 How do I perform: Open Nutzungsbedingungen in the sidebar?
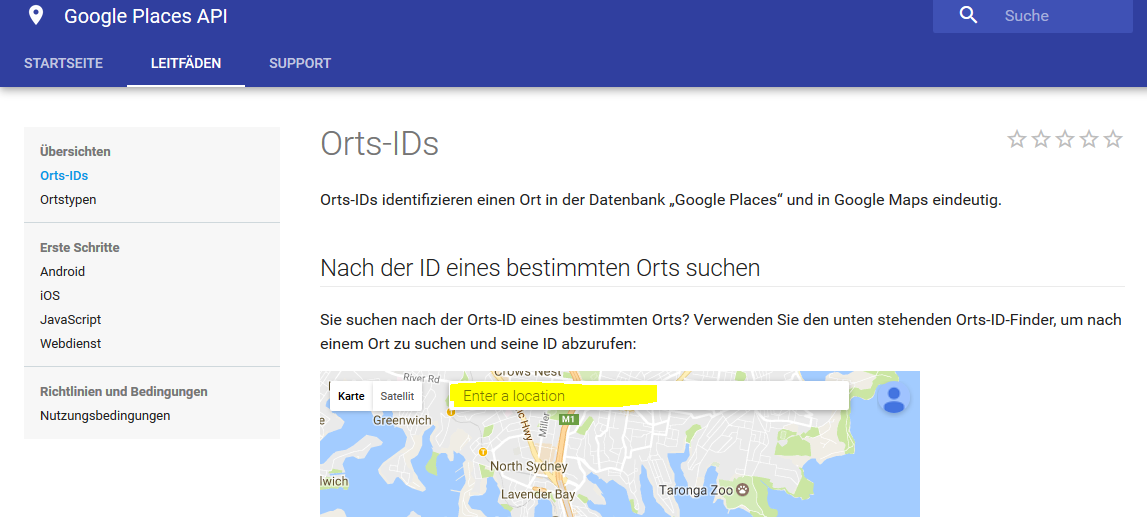point(105,416)
